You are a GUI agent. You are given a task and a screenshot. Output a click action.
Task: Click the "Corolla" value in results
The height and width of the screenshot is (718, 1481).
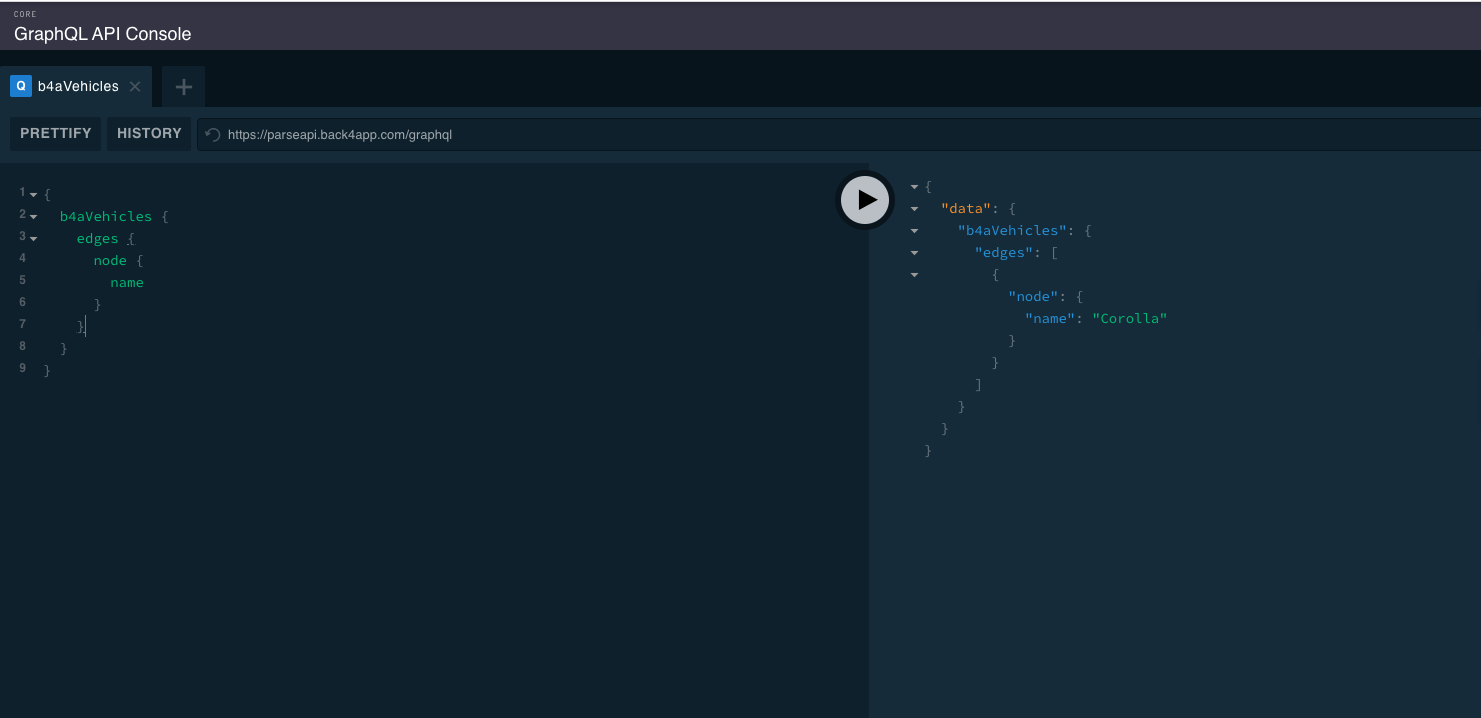point(1130,318)
